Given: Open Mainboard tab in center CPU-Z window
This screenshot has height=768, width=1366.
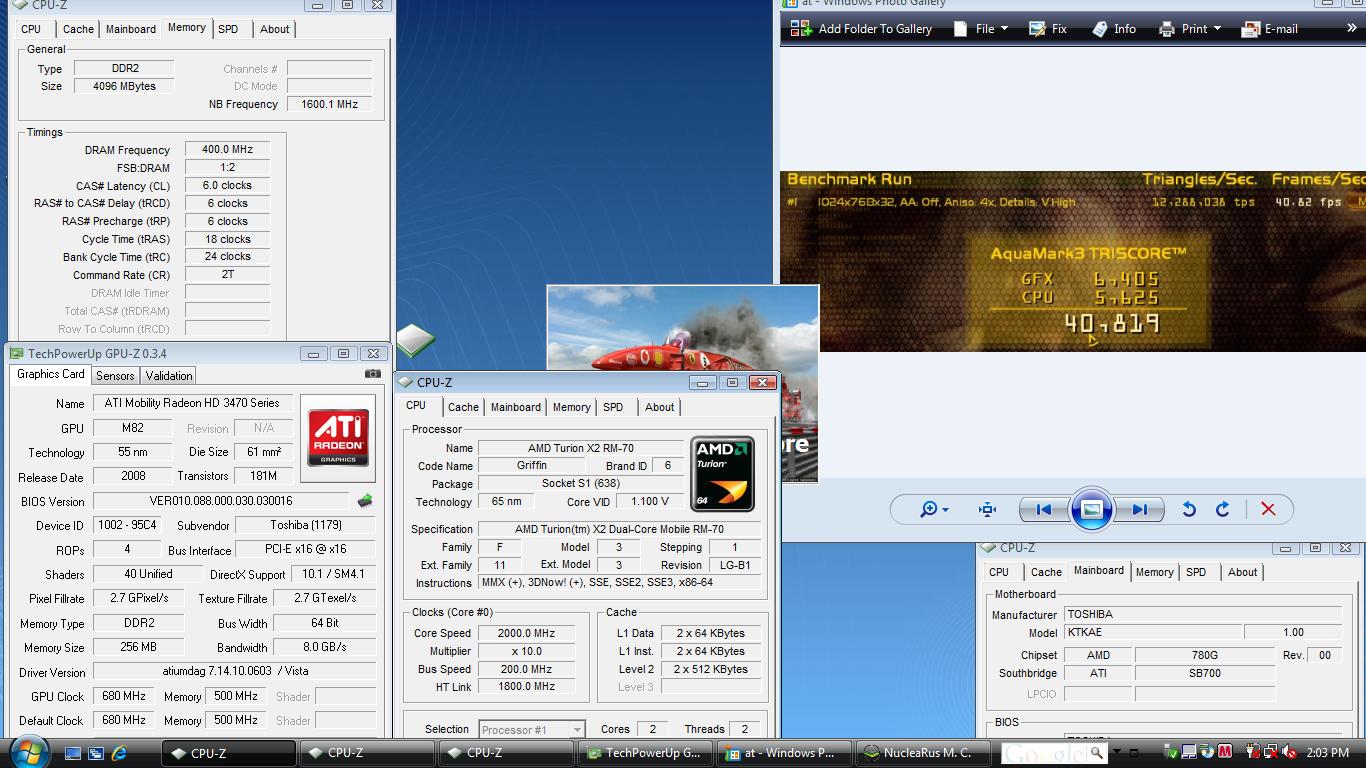Looking at the screenshot, I should coord(516,407).
